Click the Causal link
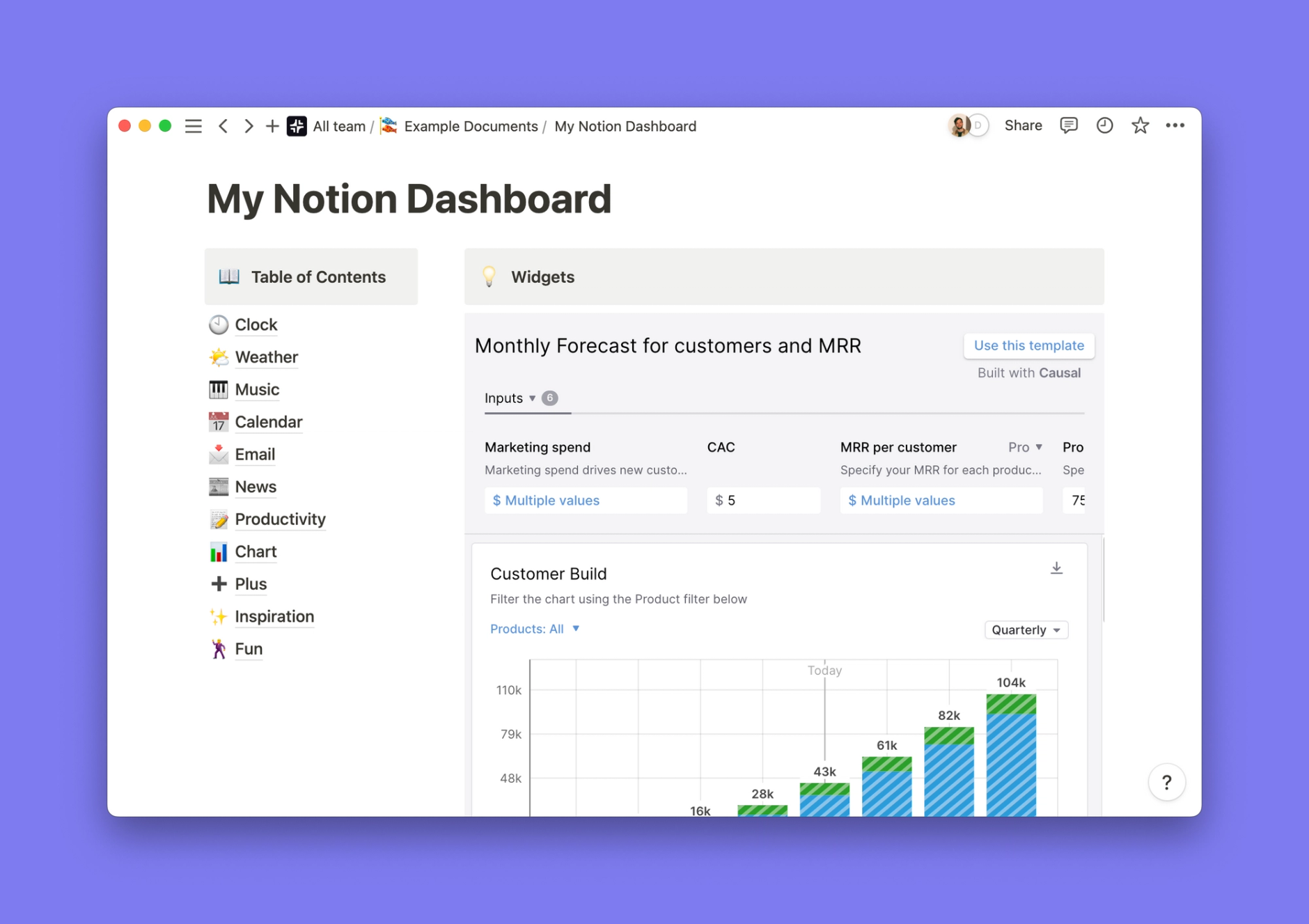This screenshot has width=1309, height=924. 1059,373
